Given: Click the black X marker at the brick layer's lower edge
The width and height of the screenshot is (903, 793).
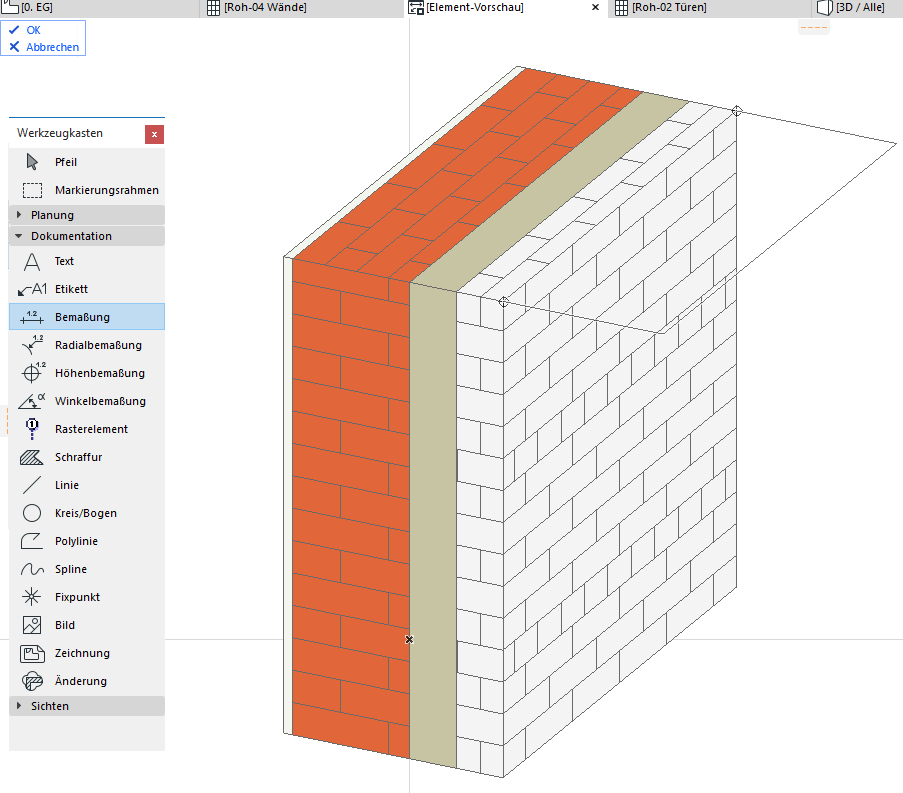Looking at the screenshot, I should pyautogui.click(x=409, y=639).
